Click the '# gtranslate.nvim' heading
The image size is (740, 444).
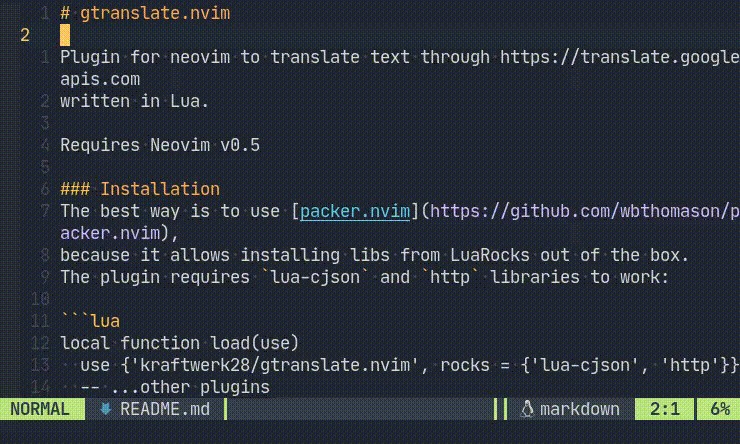[x=145, y=13]
